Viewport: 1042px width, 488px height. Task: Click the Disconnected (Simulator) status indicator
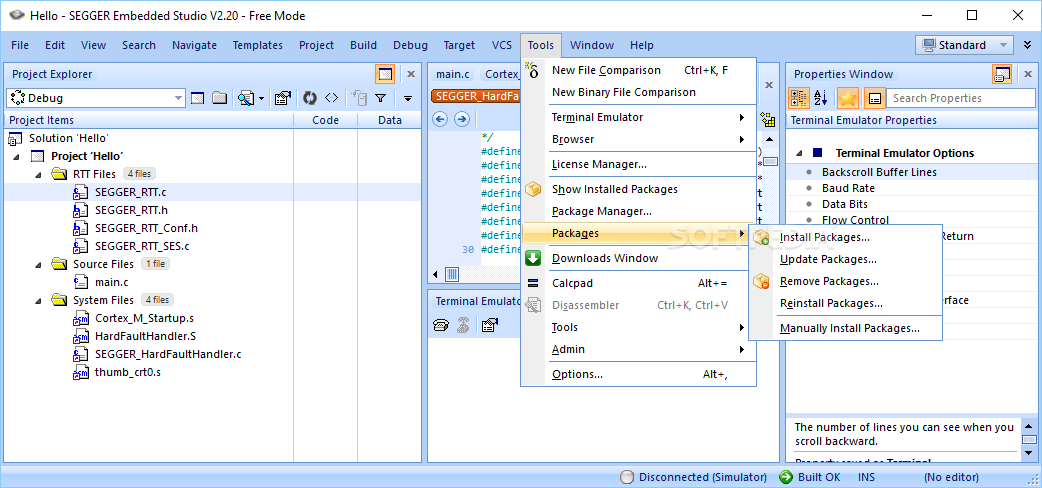point(693,477)
